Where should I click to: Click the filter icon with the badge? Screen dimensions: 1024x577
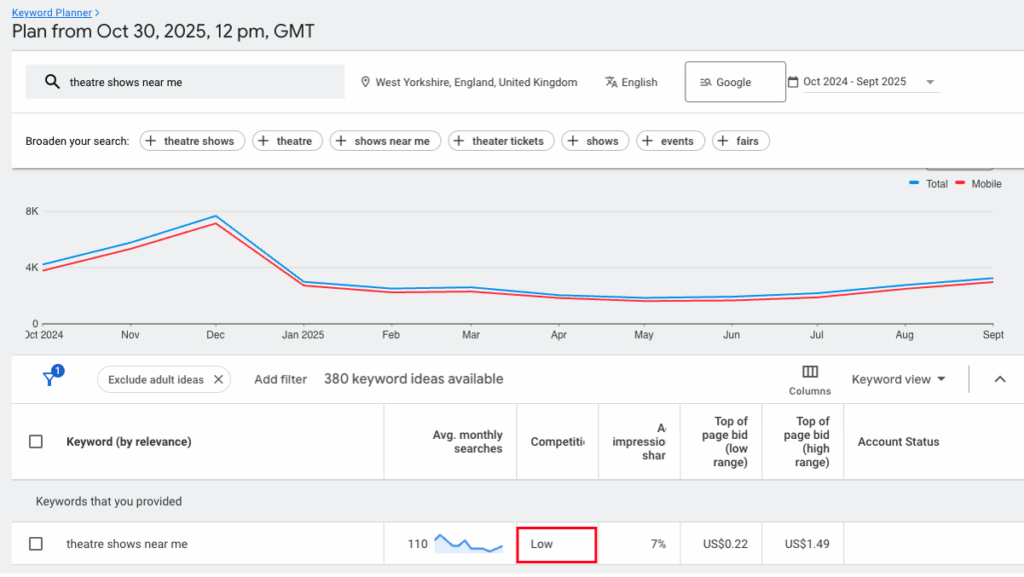[48, 379]
